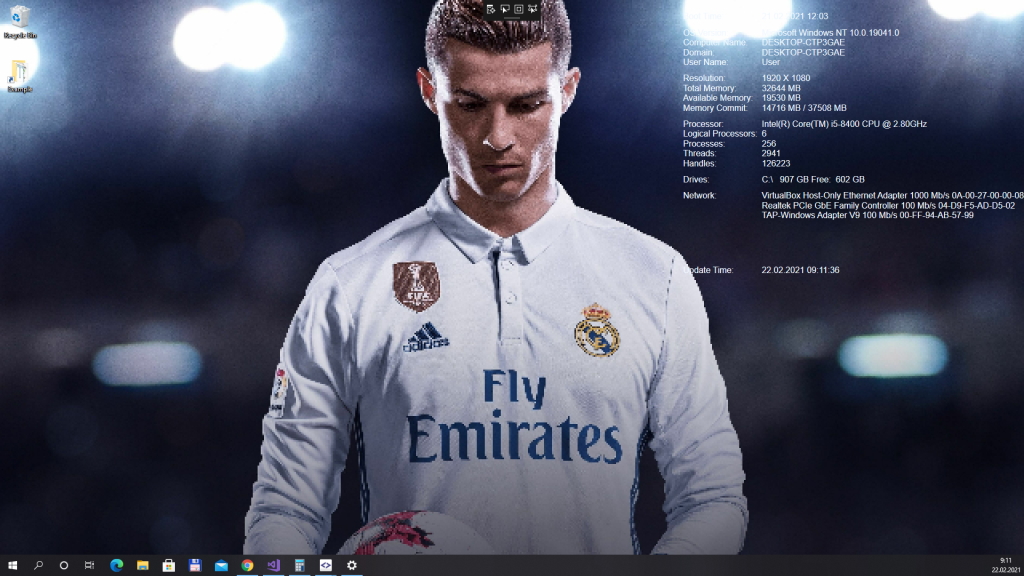
Task: Open Microsoft Store from the taskbar
Action: click(x=168, y=566)
